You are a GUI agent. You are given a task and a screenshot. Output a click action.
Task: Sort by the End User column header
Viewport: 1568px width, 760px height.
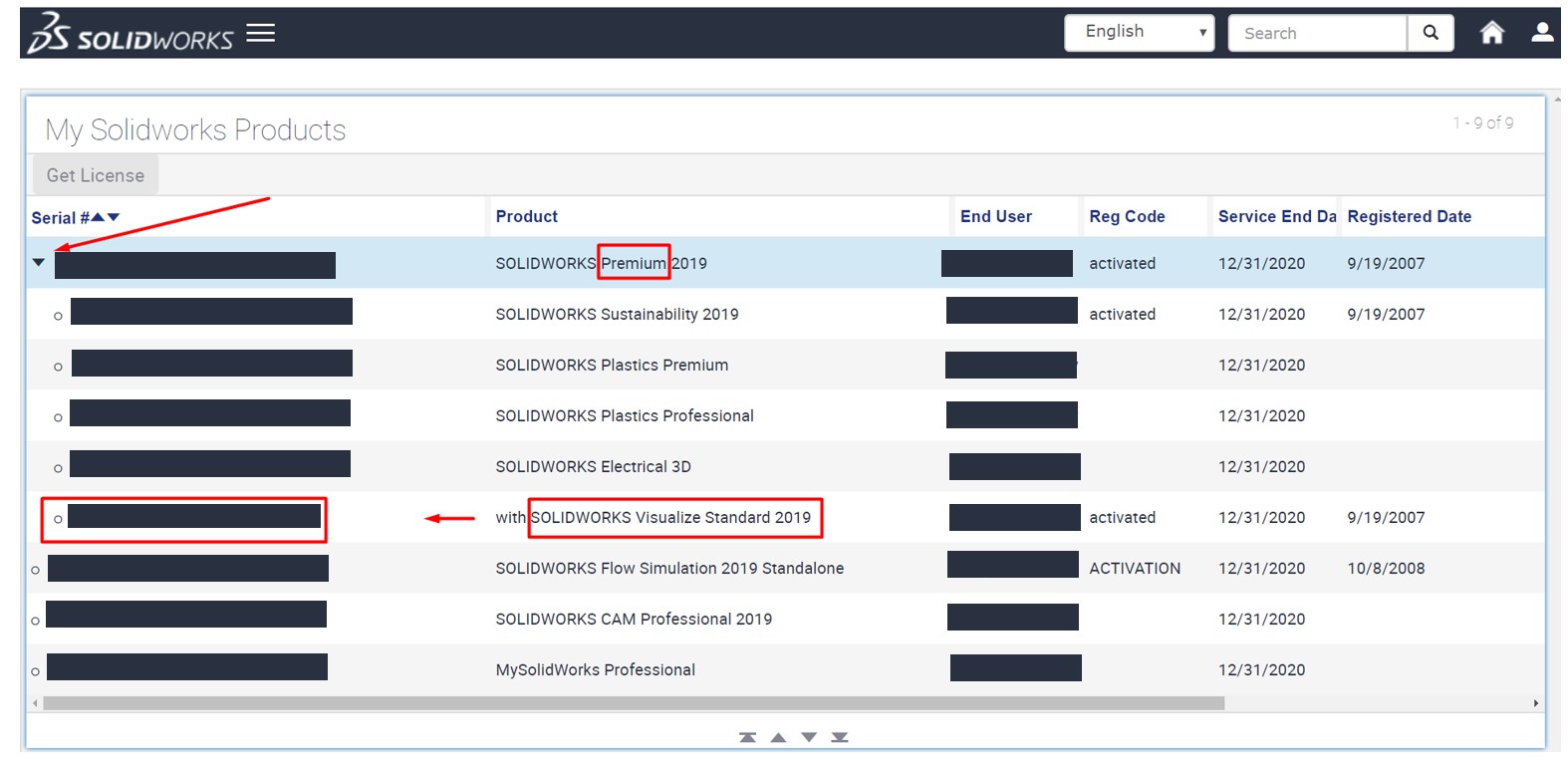(995, 216)
